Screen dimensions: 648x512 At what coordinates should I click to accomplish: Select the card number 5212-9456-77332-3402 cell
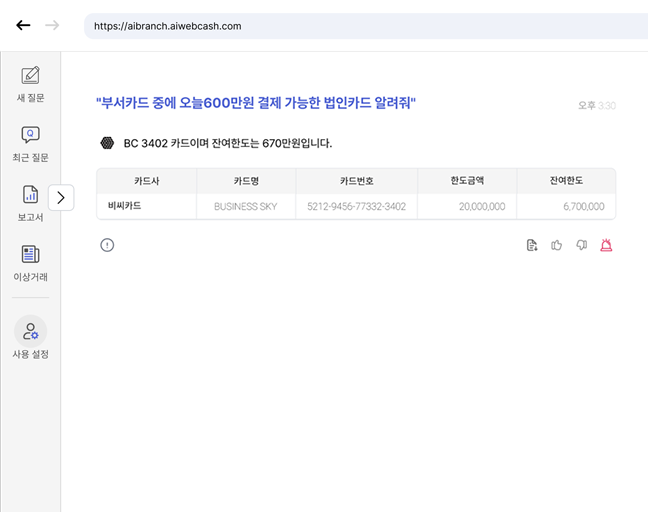[356, 206]
